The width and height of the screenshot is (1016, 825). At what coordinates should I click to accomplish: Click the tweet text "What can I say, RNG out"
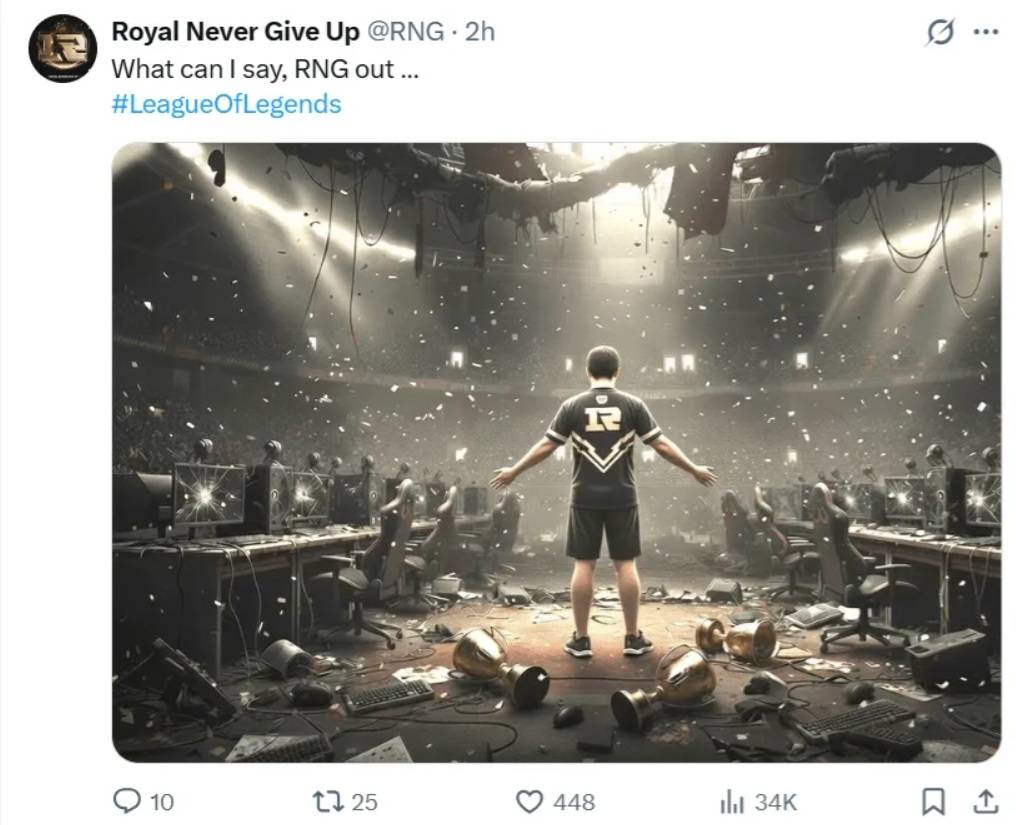(x=264, y=69)
